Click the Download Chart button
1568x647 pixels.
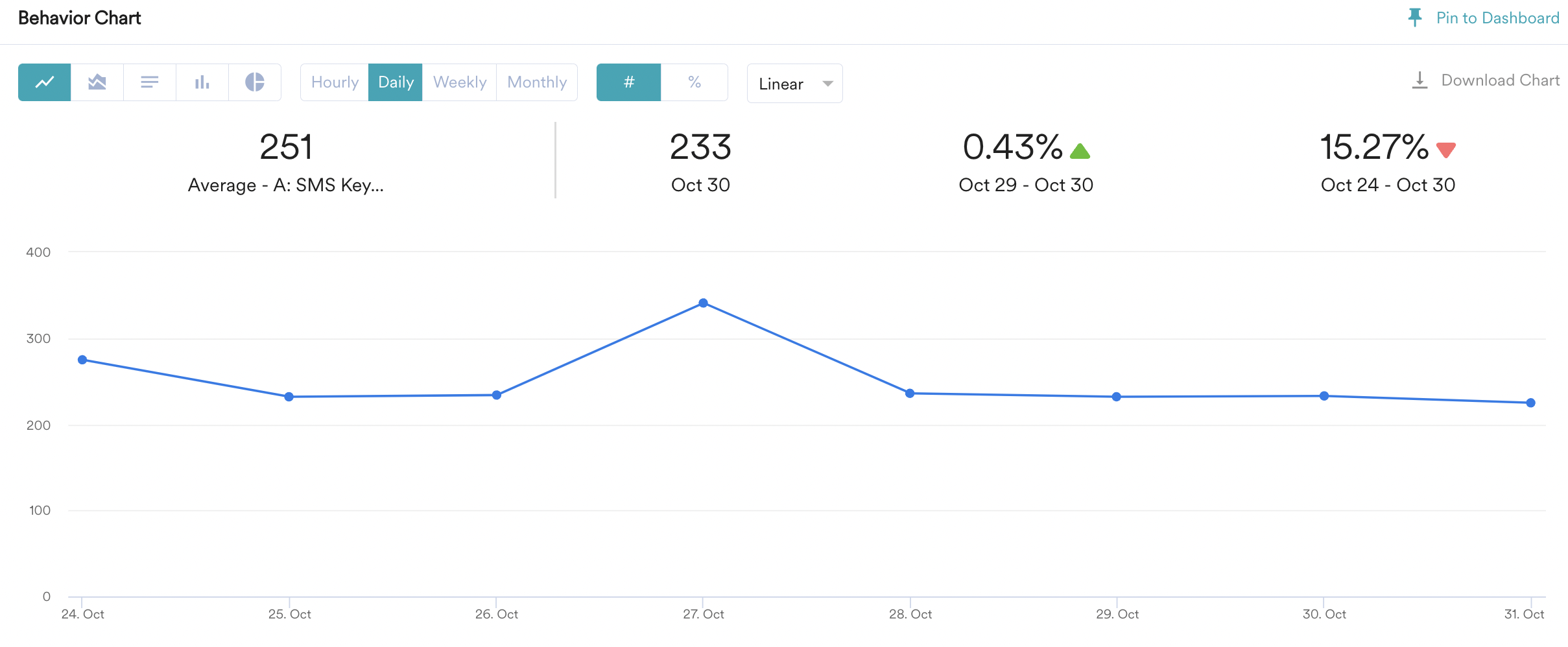[x=1500, y=80]
